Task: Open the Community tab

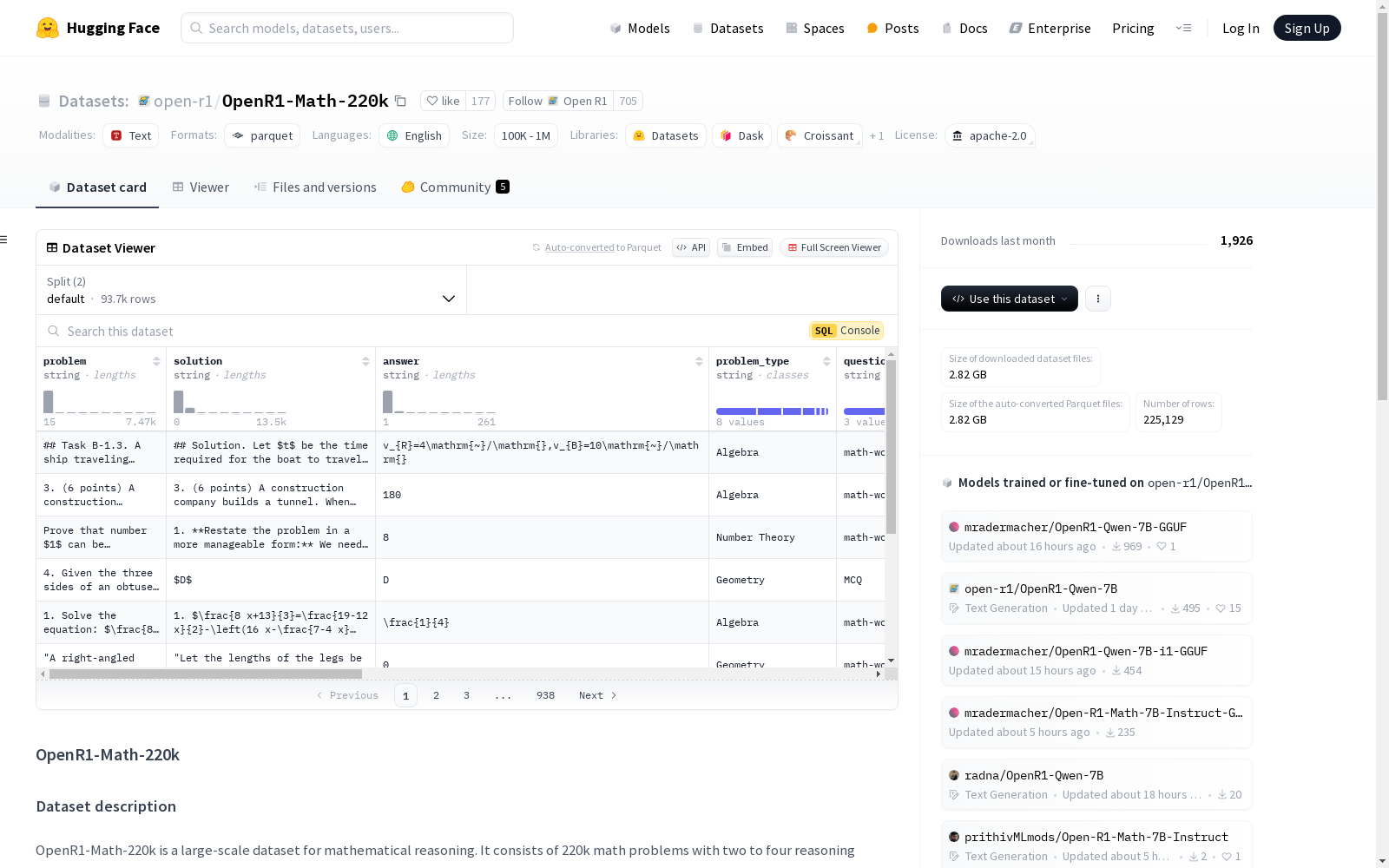Action: coord(455,187)
